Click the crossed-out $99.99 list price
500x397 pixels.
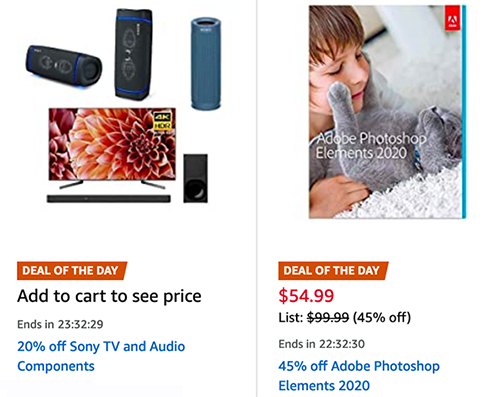(x=328, y=317)
